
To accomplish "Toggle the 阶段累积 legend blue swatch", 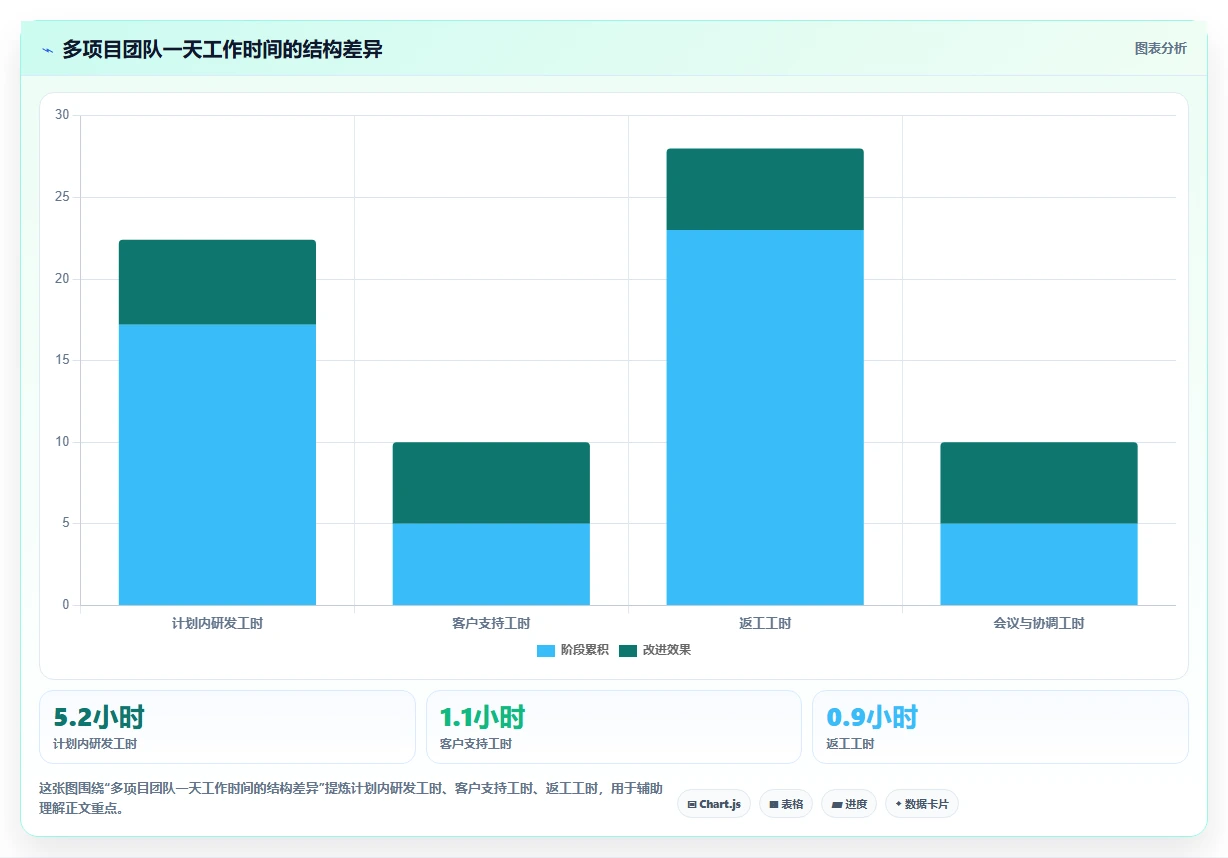I will tap(545, 651).
